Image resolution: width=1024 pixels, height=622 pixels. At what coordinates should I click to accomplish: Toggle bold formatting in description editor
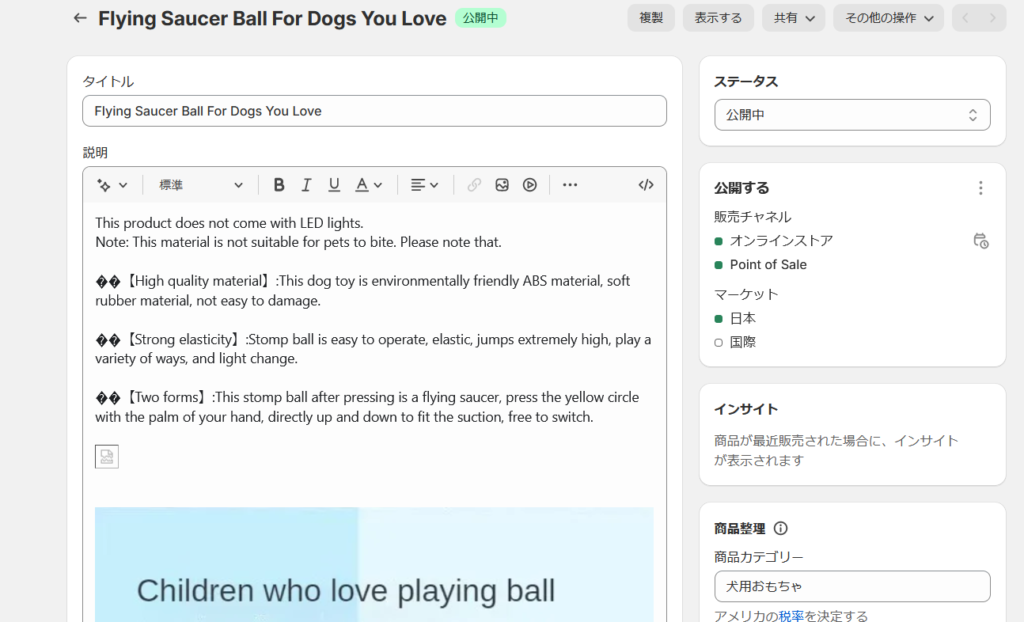[279, 185]
